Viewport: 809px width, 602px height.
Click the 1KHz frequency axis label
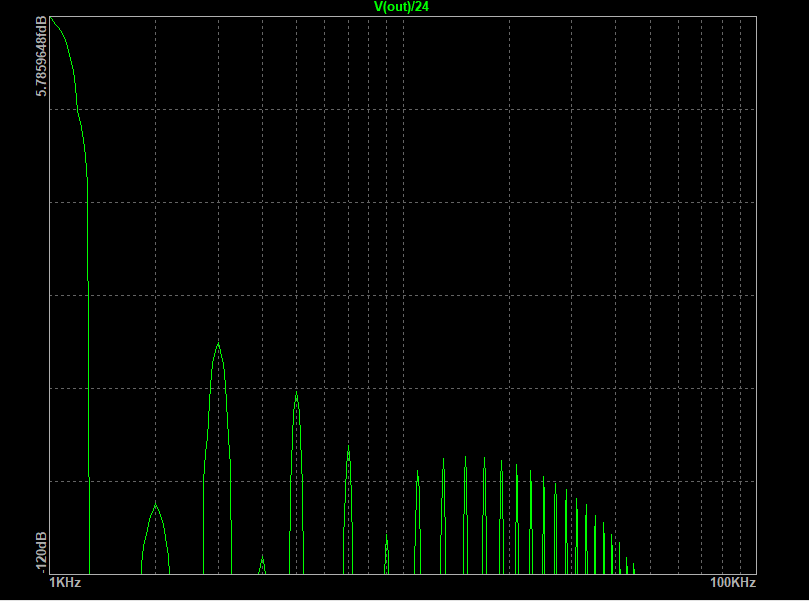(x=65, y=583)
